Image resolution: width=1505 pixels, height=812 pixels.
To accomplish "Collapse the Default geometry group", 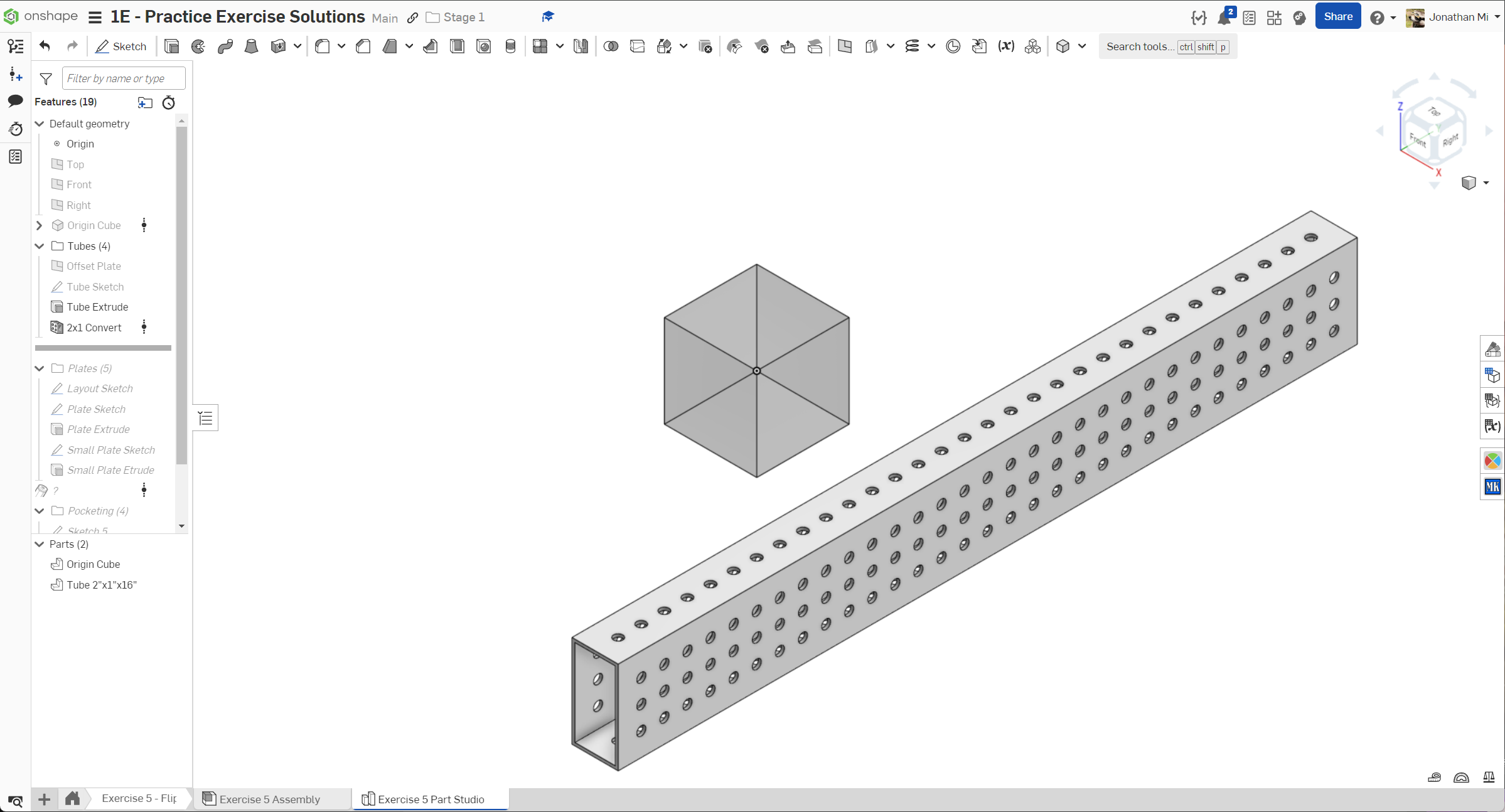I will click(x=40, y=124).
